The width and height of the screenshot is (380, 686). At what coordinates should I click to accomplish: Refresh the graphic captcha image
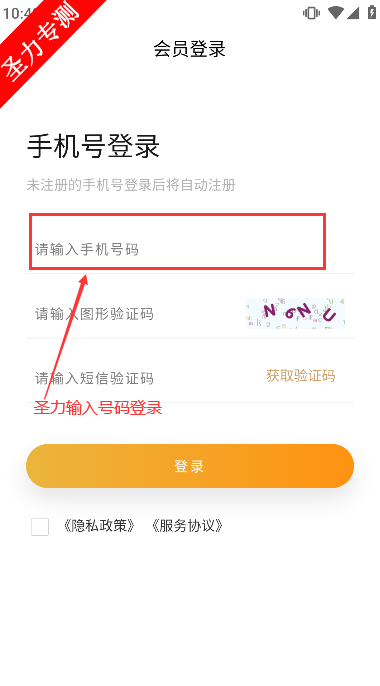tap(296, 313)
